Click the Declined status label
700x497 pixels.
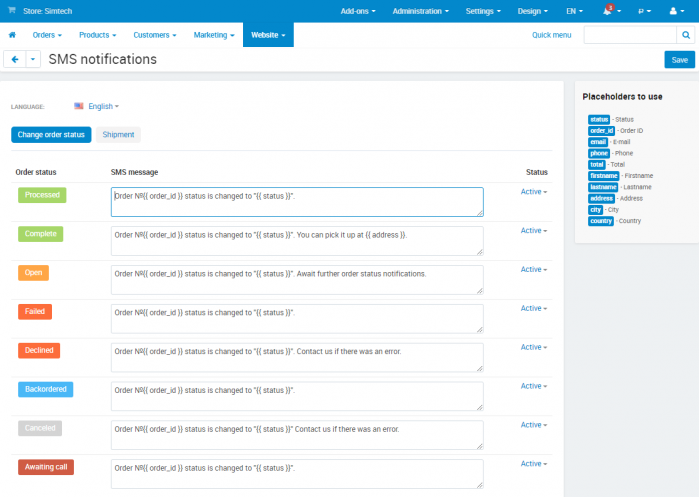click(x=39, y=350)
